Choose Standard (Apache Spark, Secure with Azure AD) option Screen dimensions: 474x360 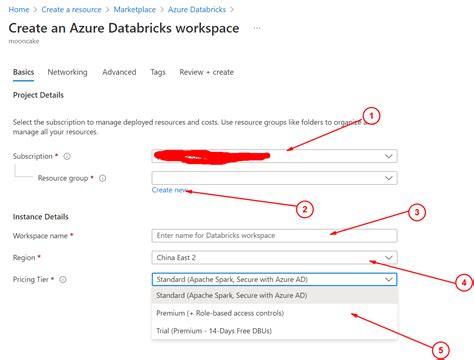(x=274, y=295)
